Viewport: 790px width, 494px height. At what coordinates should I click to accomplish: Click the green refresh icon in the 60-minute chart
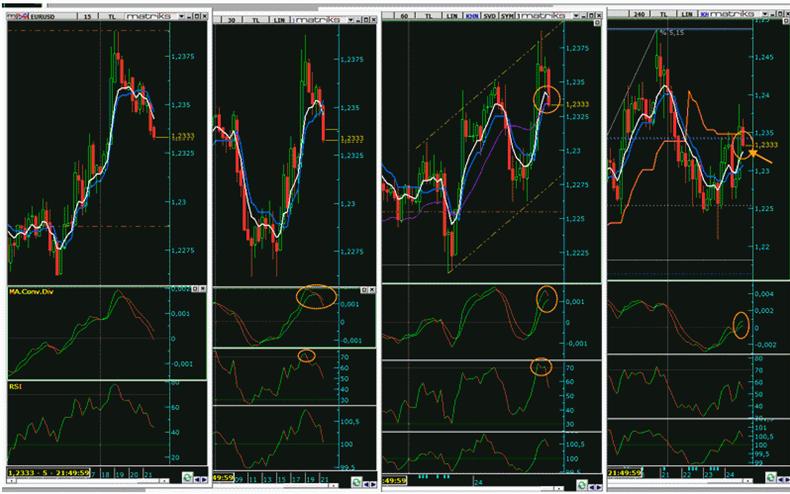click(580, 481)
